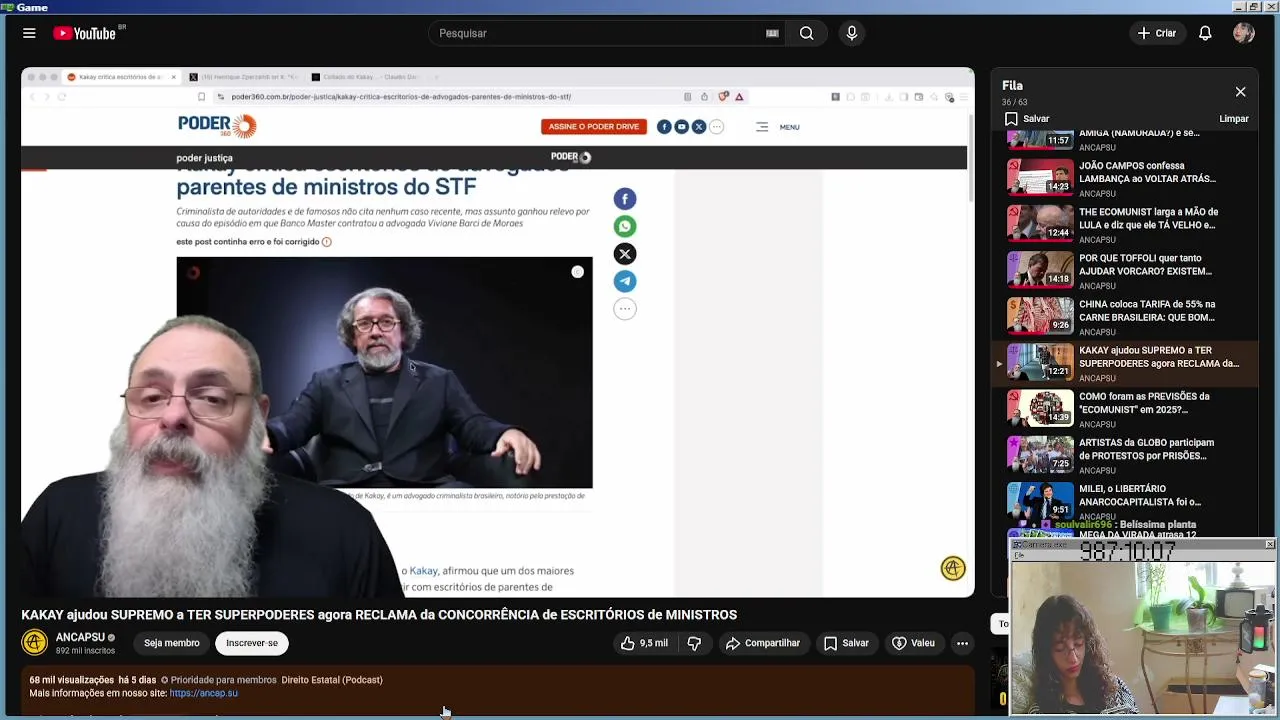Click the video player area

point(498,332)
